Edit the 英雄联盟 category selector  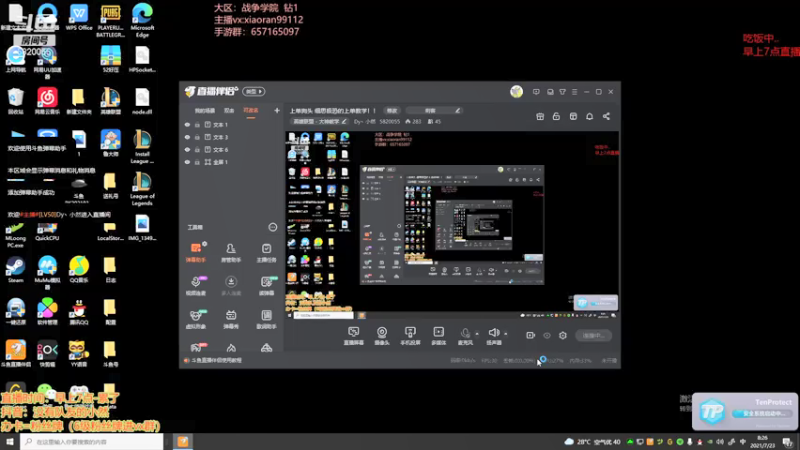point(319,121)
